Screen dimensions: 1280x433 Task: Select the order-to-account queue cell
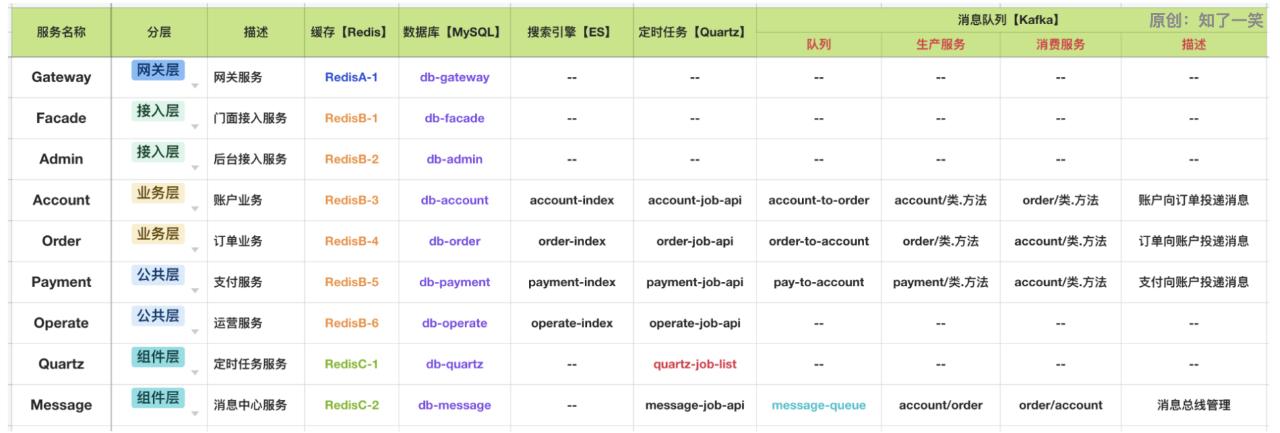click(x=818, y=241)
